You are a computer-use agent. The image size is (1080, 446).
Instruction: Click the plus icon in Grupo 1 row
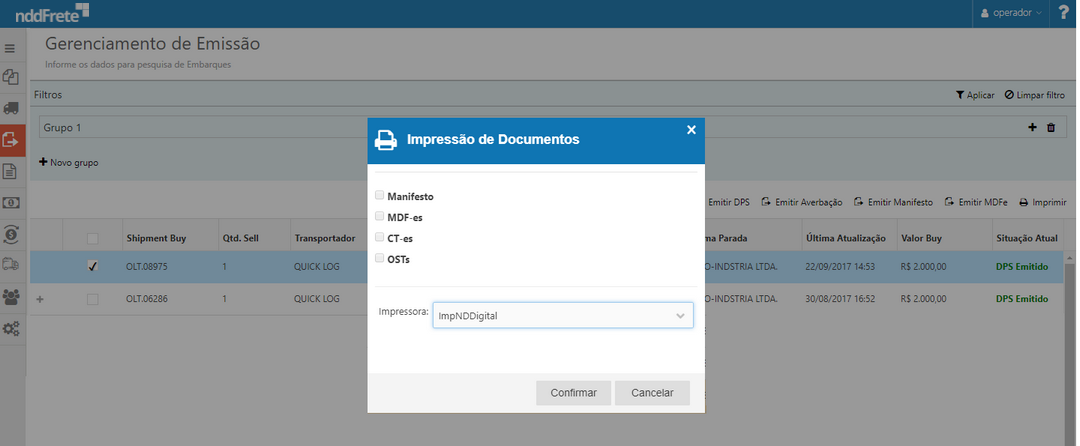[x=1033, y=128]
